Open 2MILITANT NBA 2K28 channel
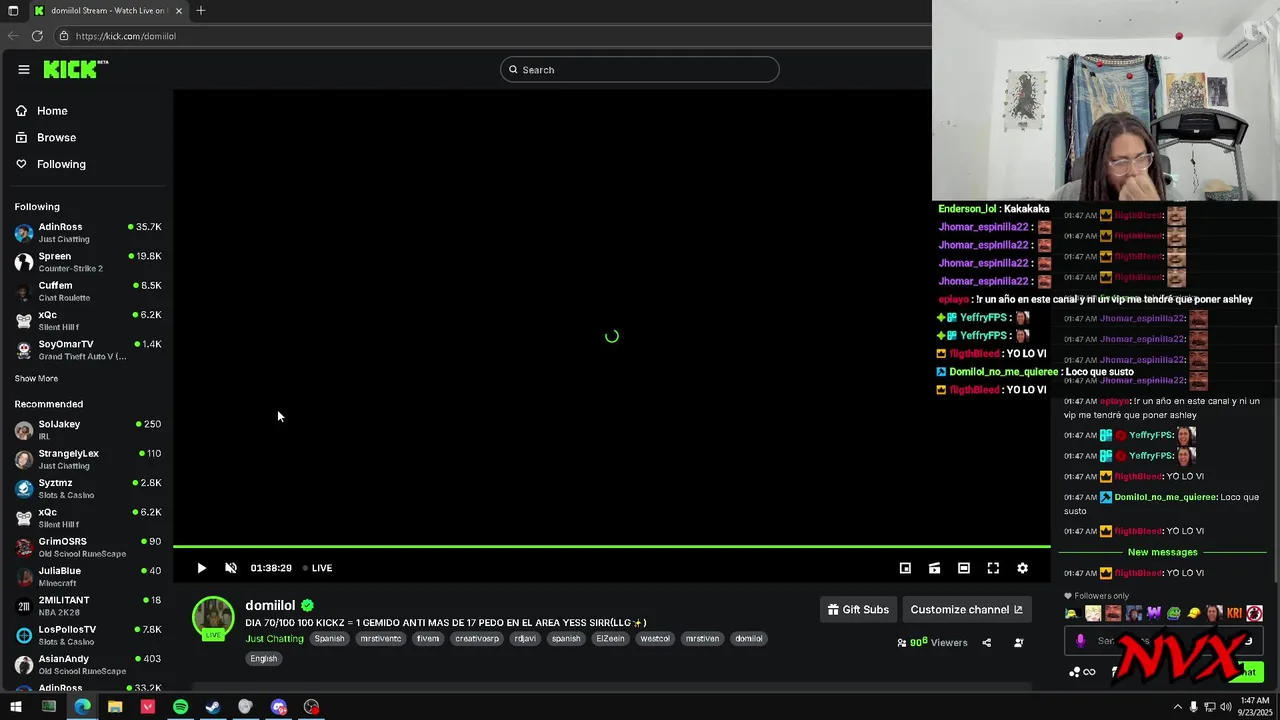The image size is (1280, 720). tap(87, 606)
